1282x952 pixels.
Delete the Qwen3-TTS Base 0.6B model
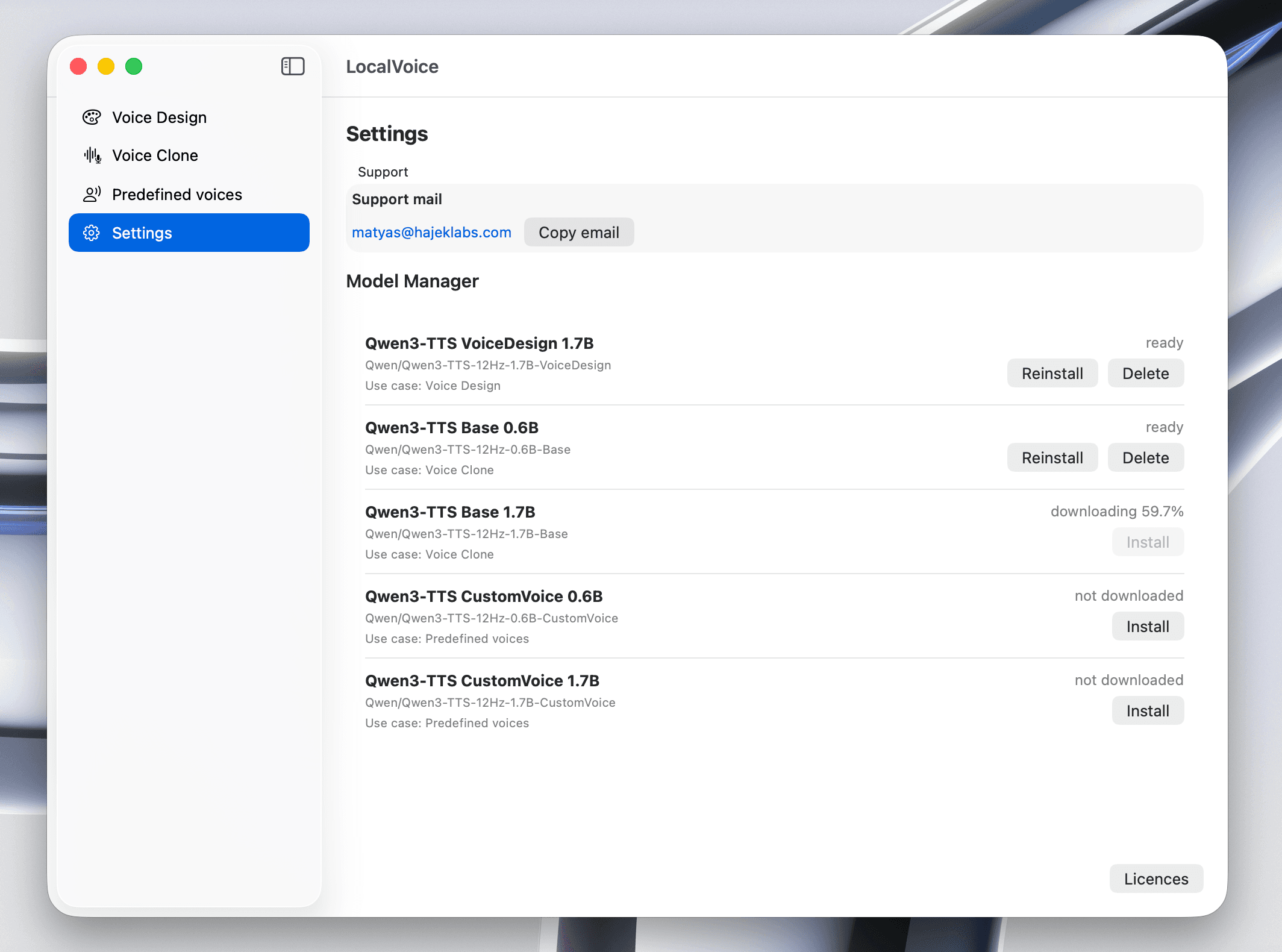(x=1145, y=457)
